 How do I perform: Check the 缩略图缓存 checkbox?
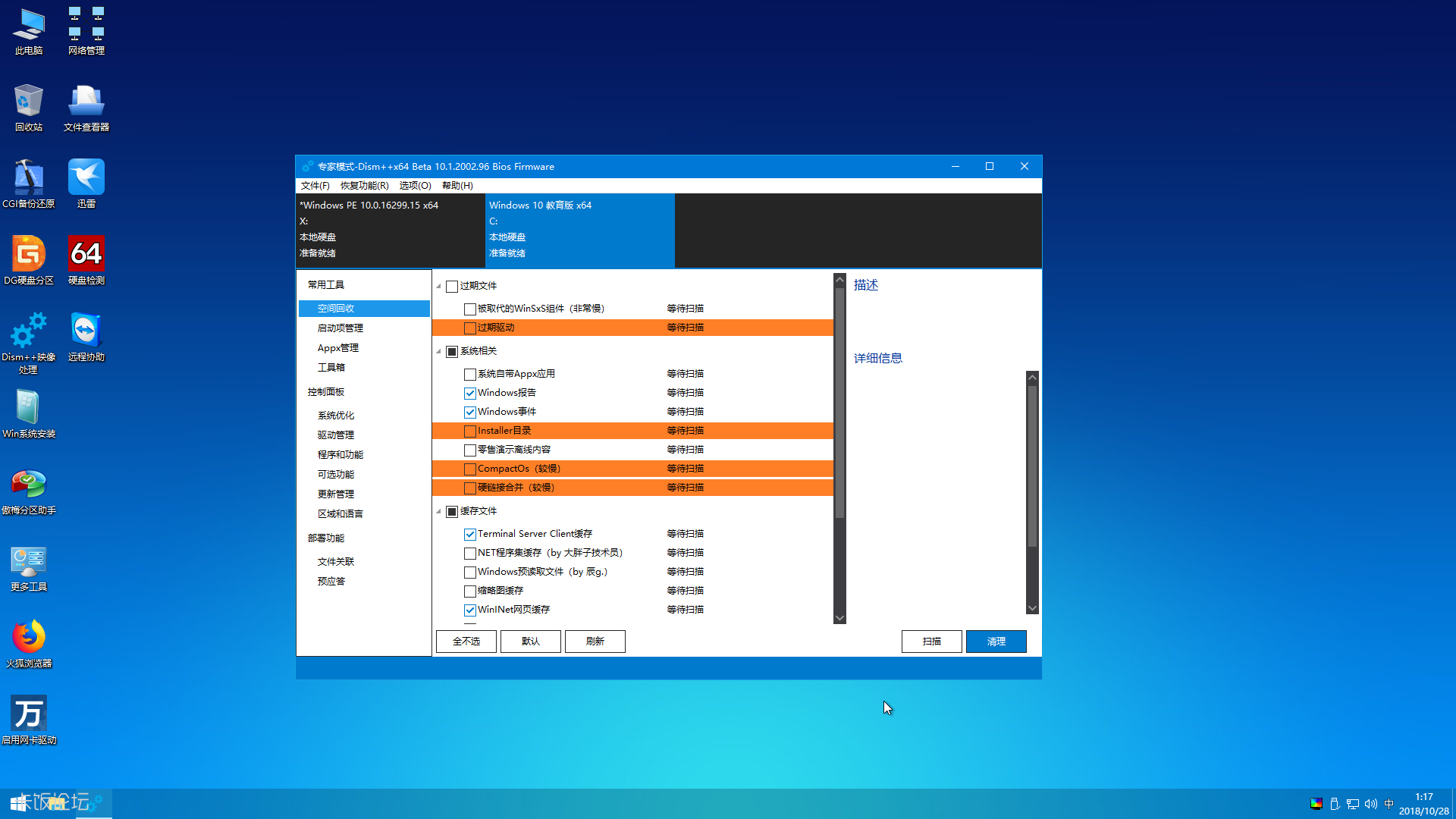pos(470,591)
